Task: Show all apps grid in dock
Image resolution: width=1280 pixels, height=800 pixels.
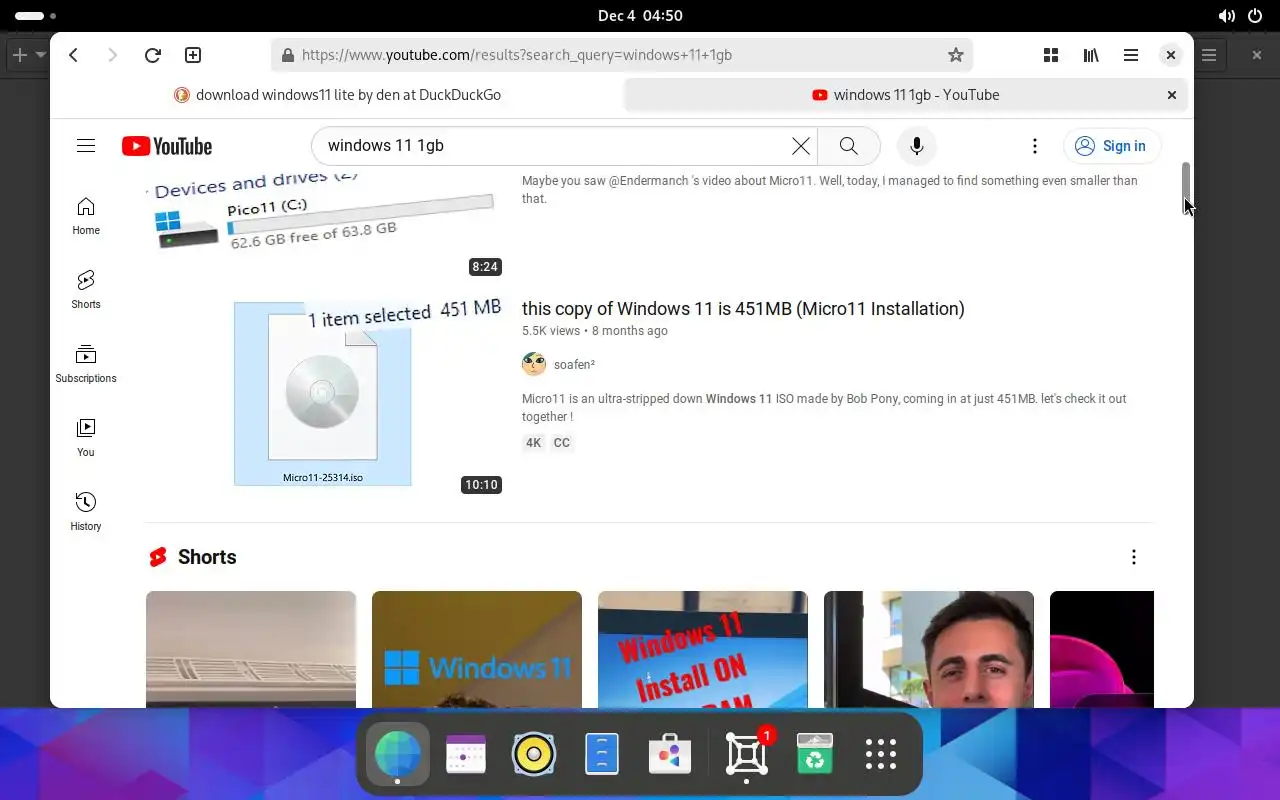Action: coord(881,754)
